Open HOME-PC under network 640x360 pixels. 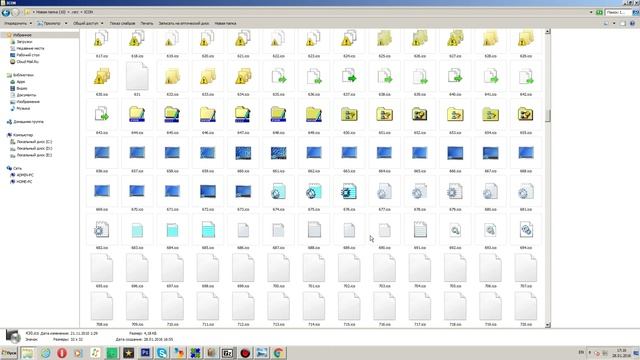24,181
